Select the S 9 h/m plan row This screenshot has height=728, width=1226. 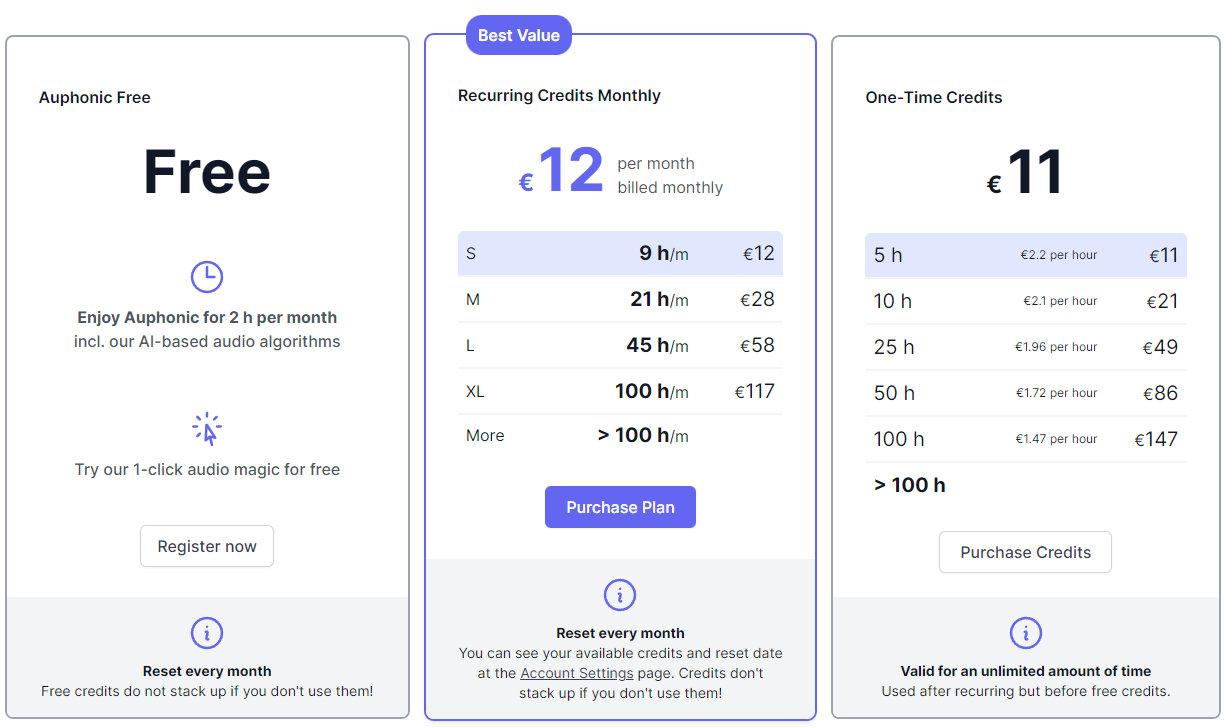(x=620, y=253)
